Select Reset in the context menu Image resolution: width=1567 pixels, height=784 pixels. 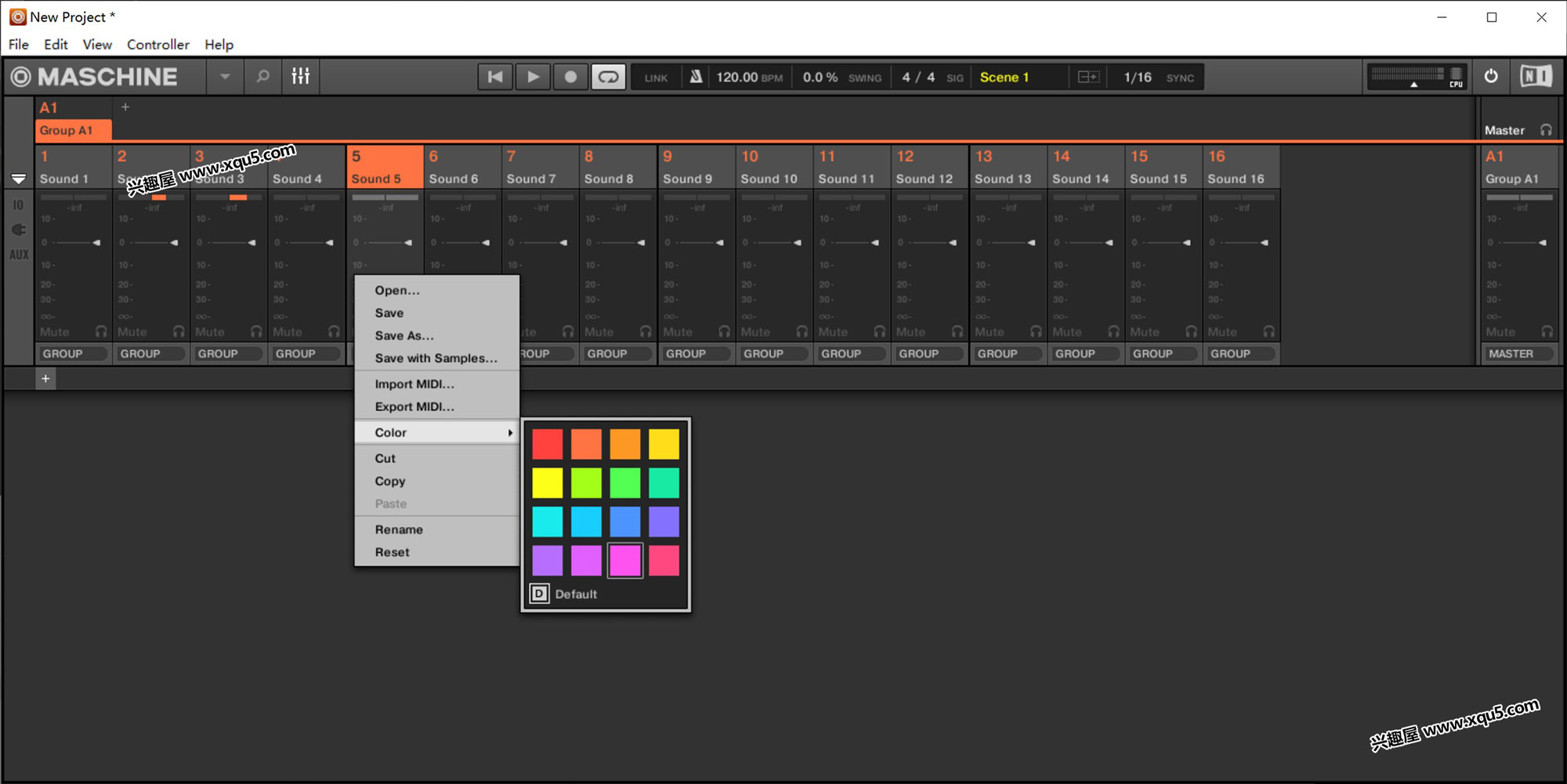436,552
